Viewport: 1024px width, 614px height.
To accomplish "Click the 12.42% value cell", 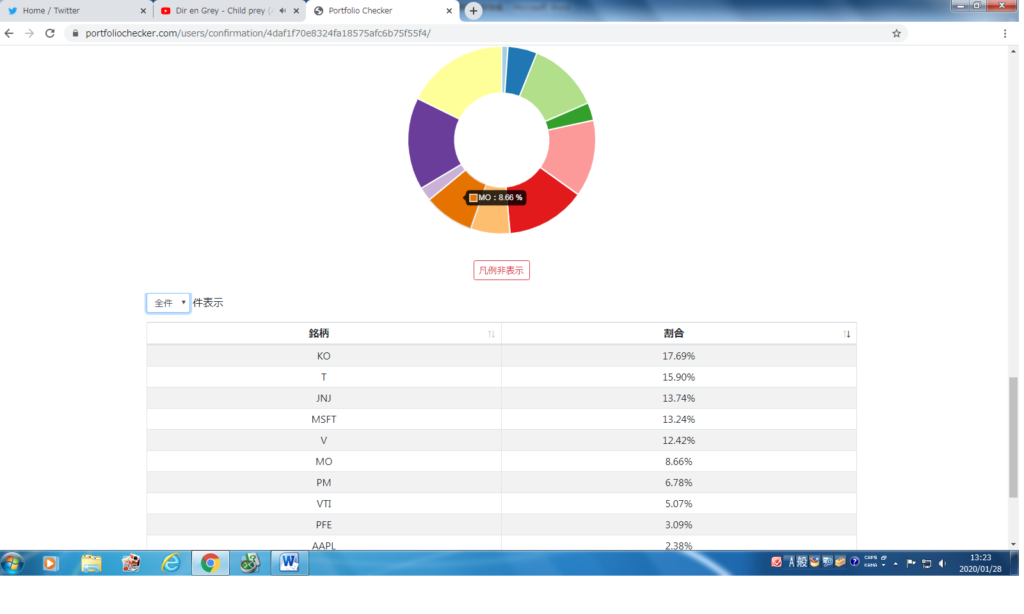I will 679,440.
